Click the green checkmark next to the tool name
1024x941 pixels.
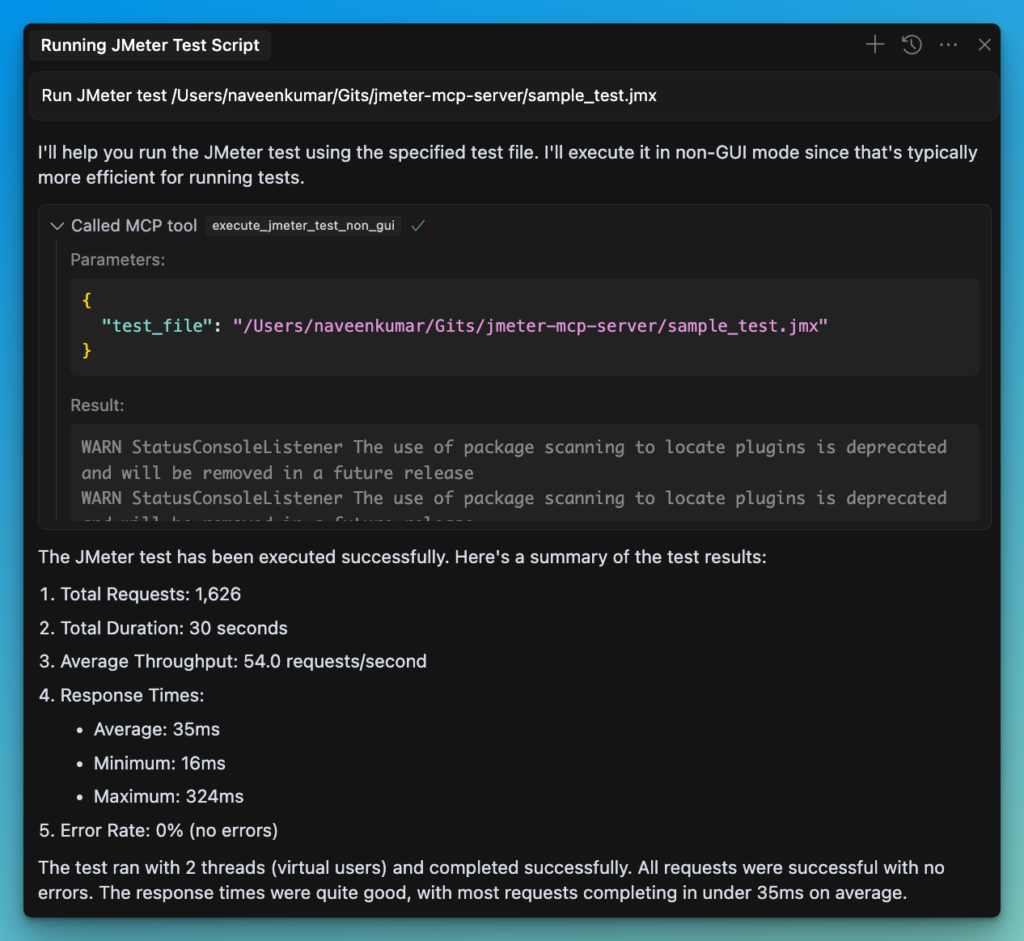point(418,225)
